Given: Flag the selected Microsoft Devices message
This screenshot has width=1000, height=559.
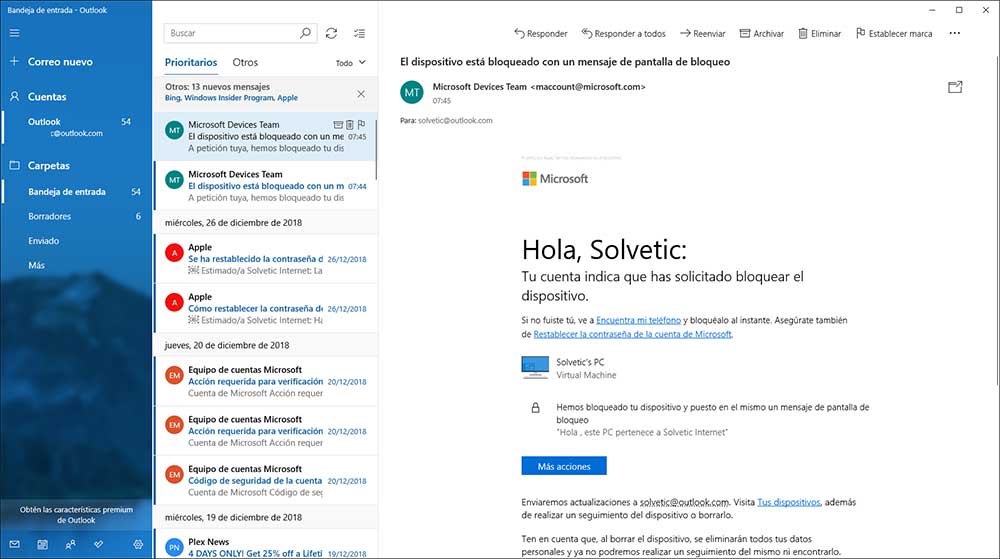Looking at the screenshot, I should pyautogui.click(x=362, y=125).
